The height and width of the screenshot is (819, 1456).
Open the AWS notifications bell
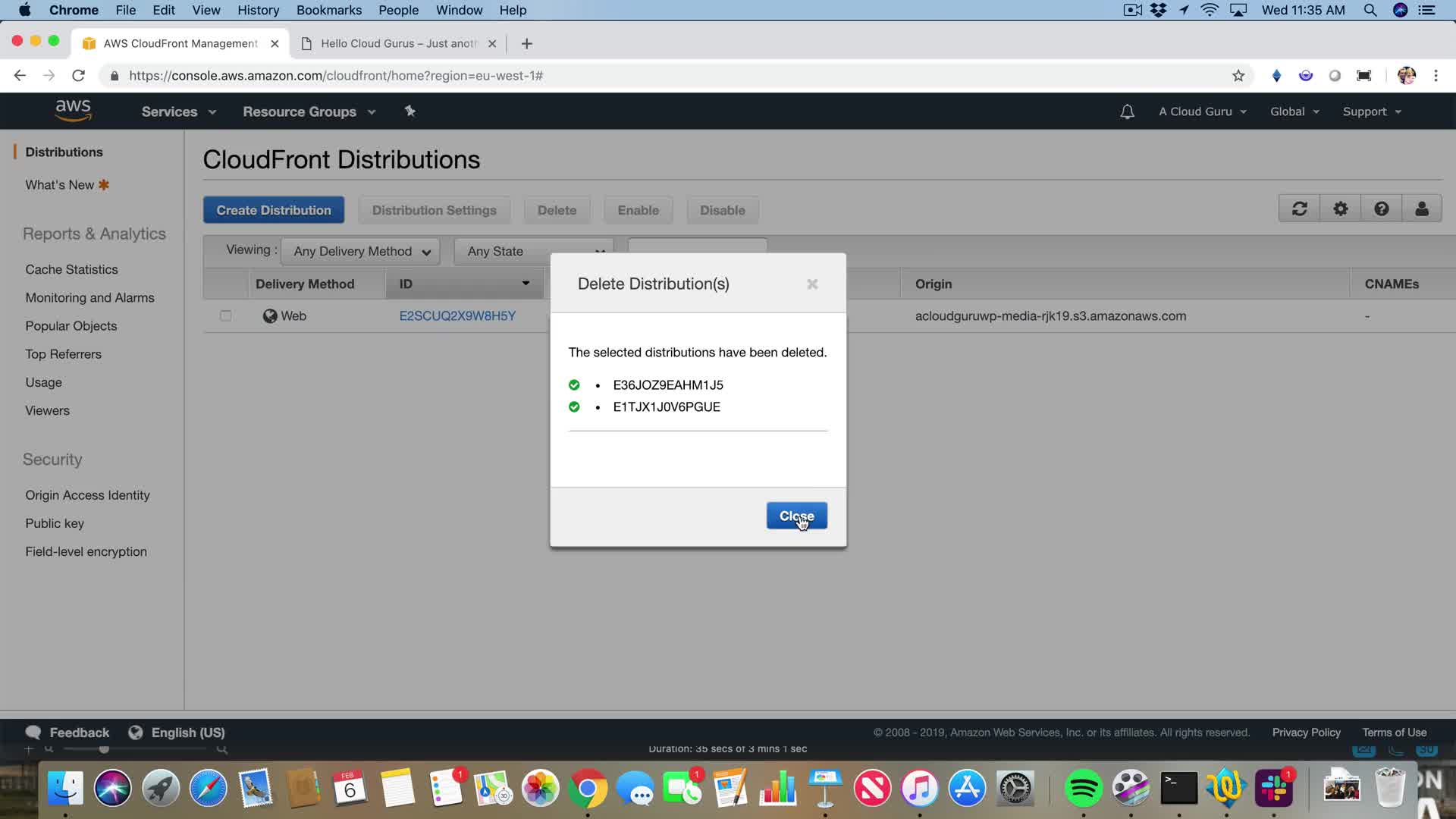click(x=1127, y=111)
